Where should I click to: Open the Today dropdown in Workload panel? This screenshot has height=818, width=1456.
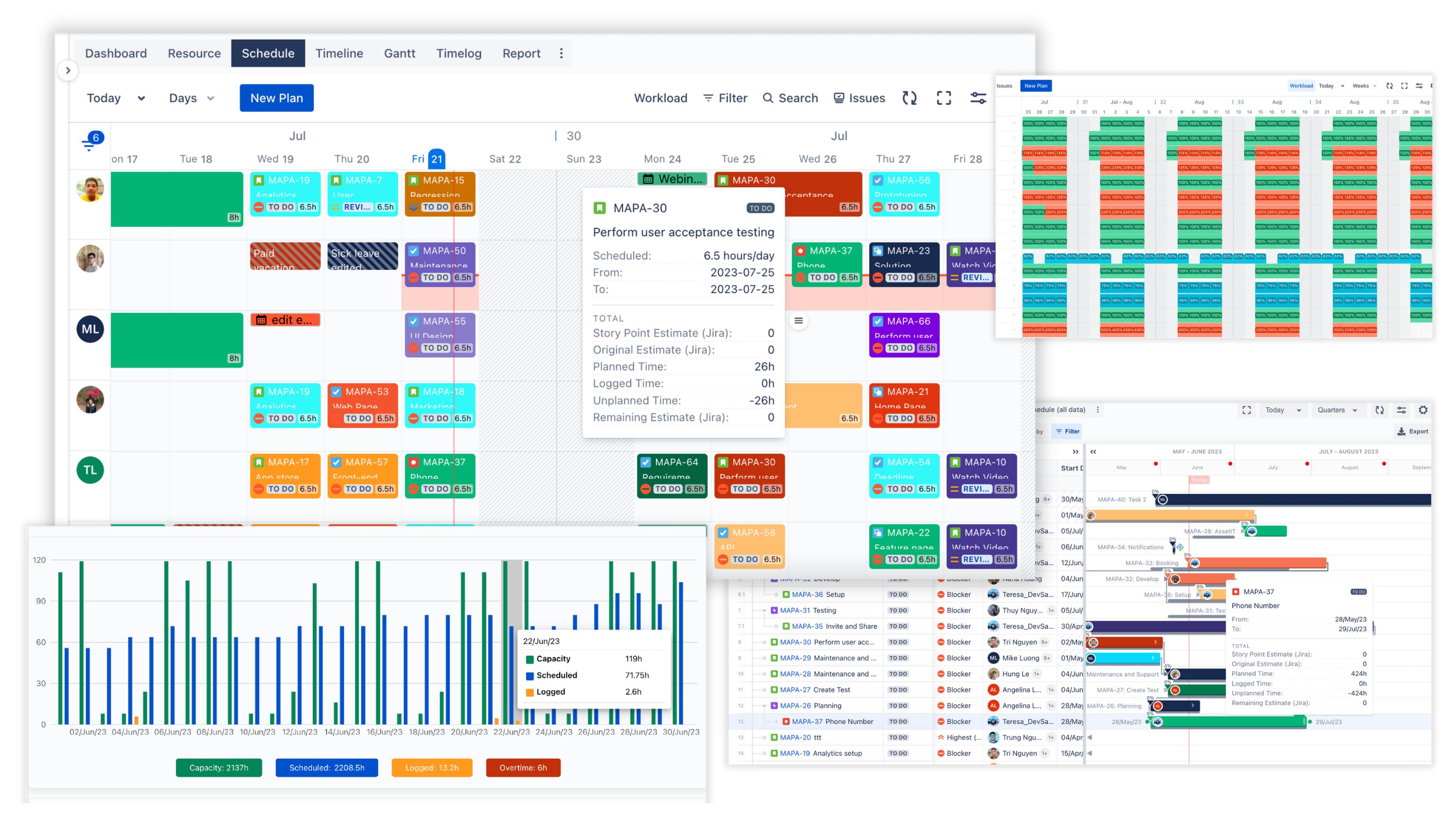pos(1331,86)
